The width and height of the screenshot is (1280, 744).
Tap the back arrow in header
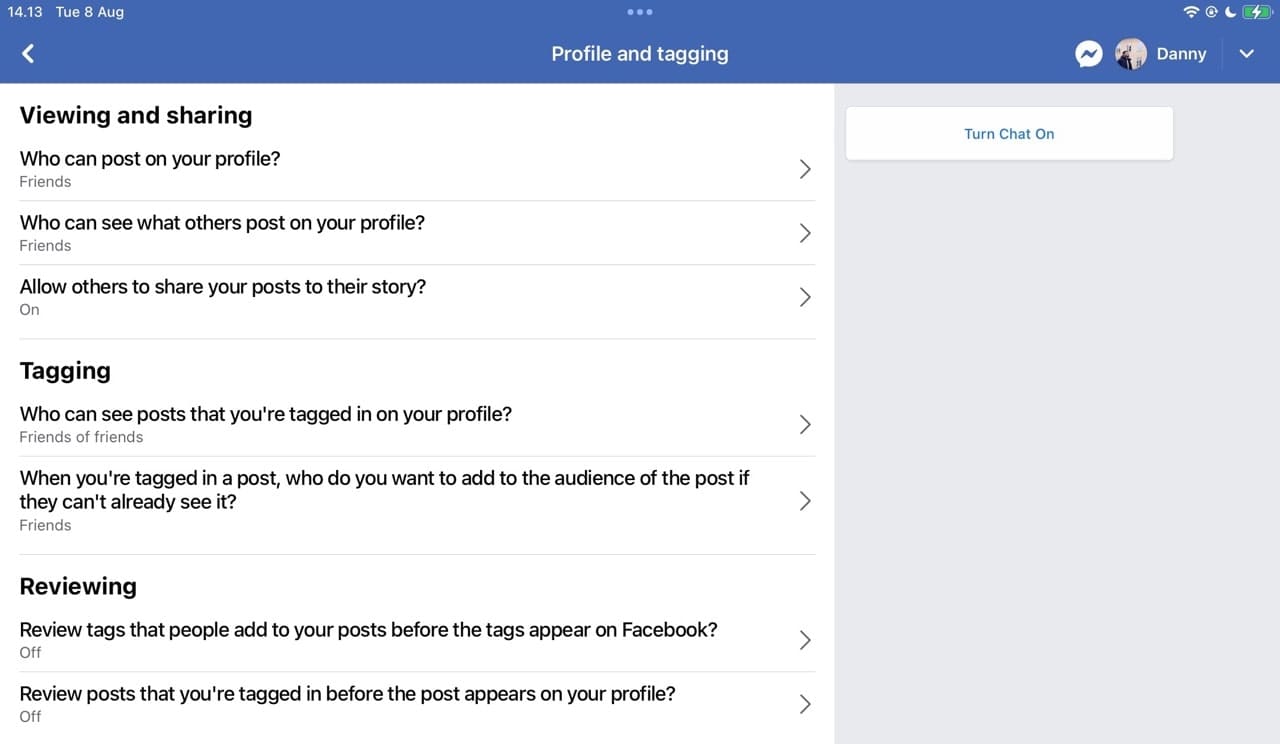(x=28, y=54)
